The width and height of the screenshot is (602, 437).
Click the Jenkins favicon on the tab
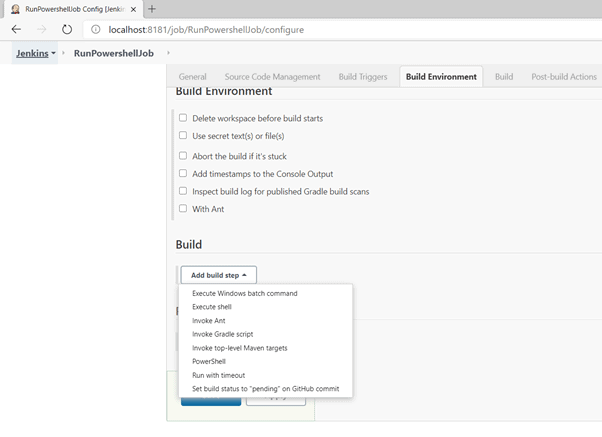click(15, 9)
